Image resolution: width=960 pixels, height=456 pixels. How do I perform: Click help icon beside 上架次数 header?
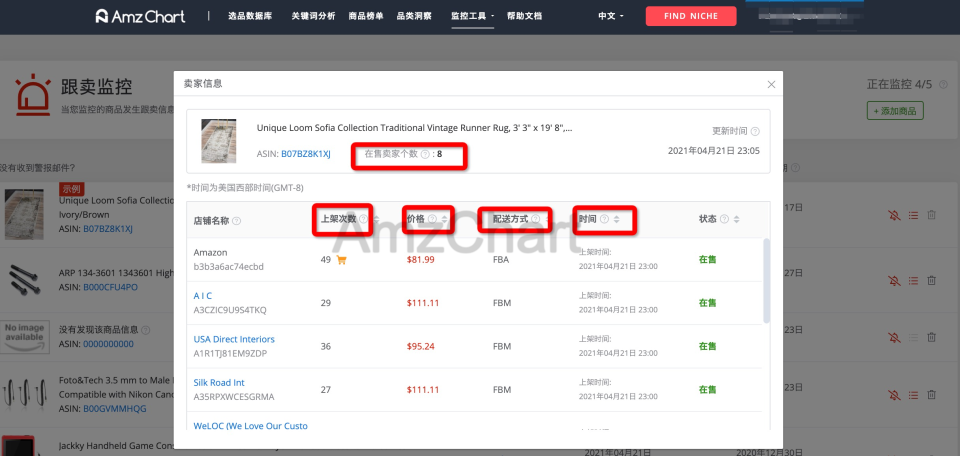[363, 219]
